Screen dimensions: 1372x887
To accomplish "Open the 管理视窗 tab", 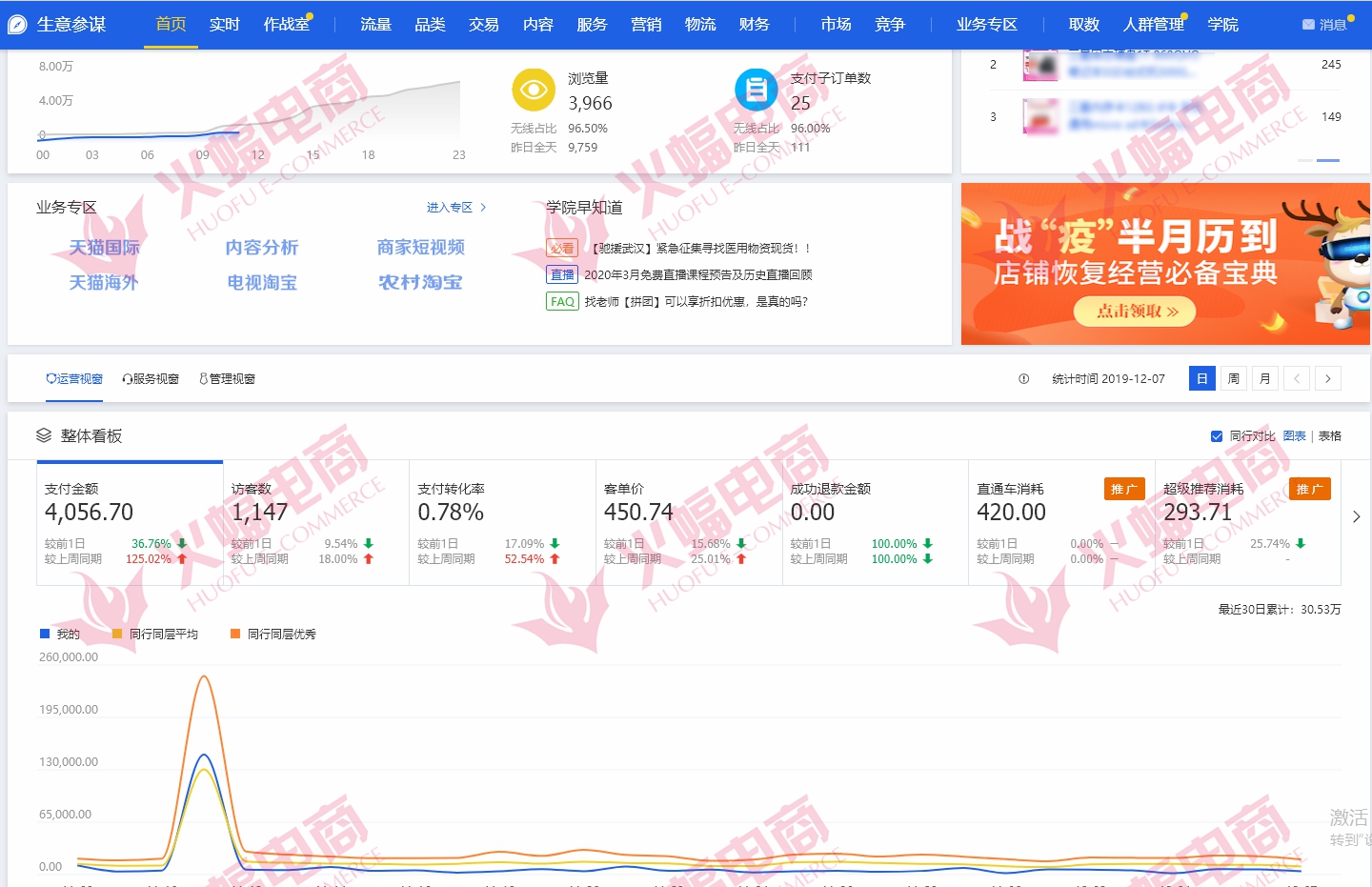I will tap(227, 378).
